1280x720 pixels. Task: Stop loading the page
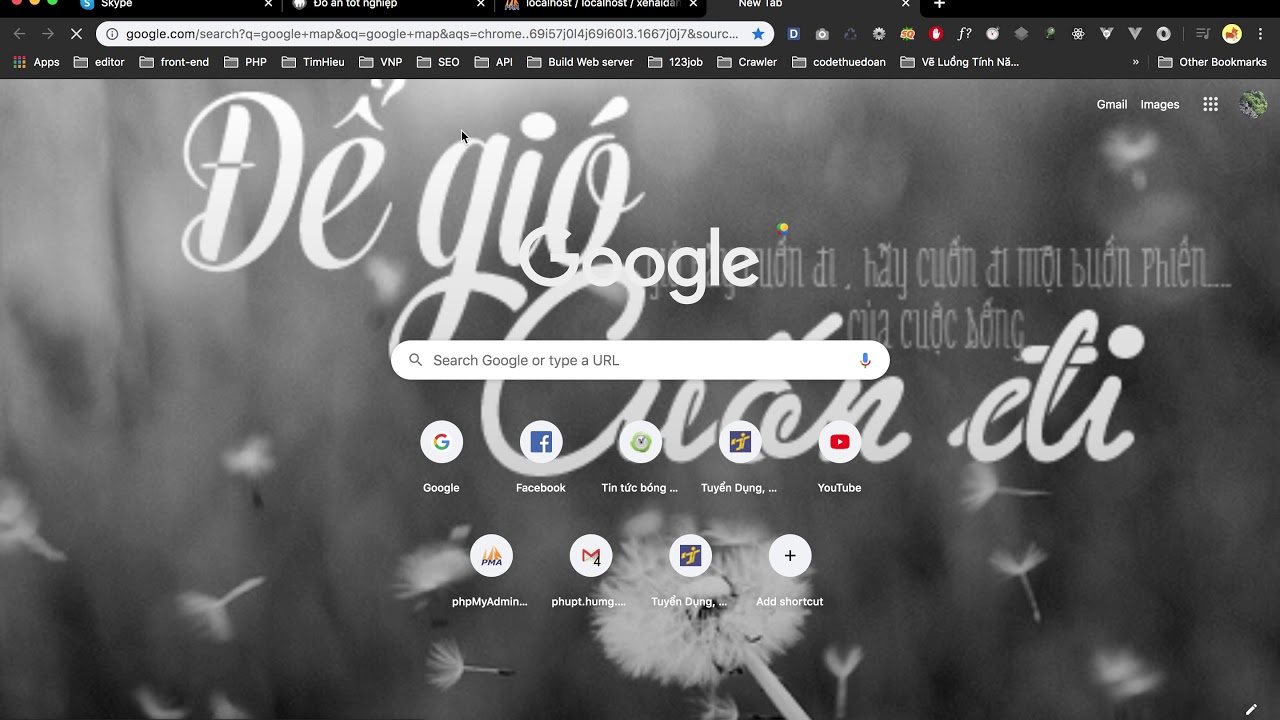click(x=76, y=34)
